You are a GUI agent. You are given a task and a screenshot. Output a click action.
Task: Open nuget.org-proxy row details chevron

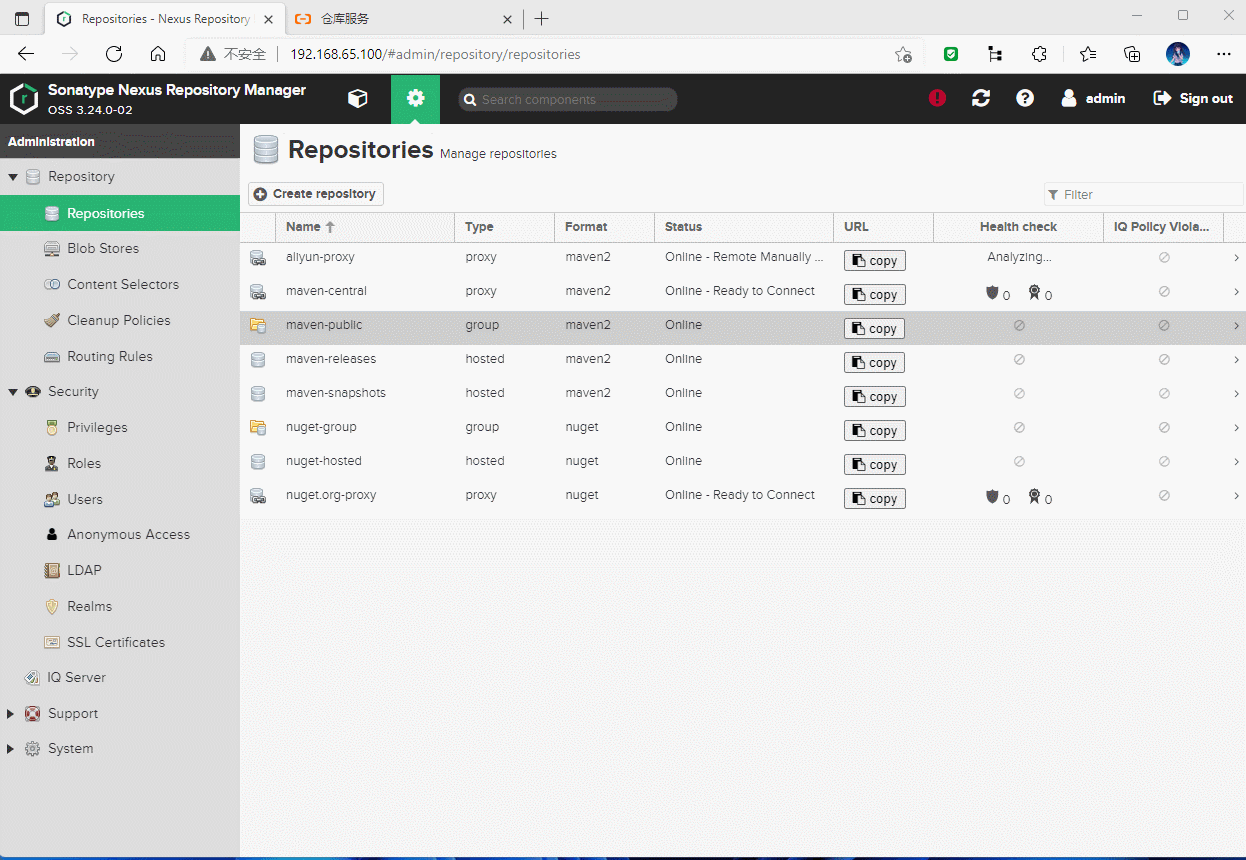click(x=1236, y=496)
